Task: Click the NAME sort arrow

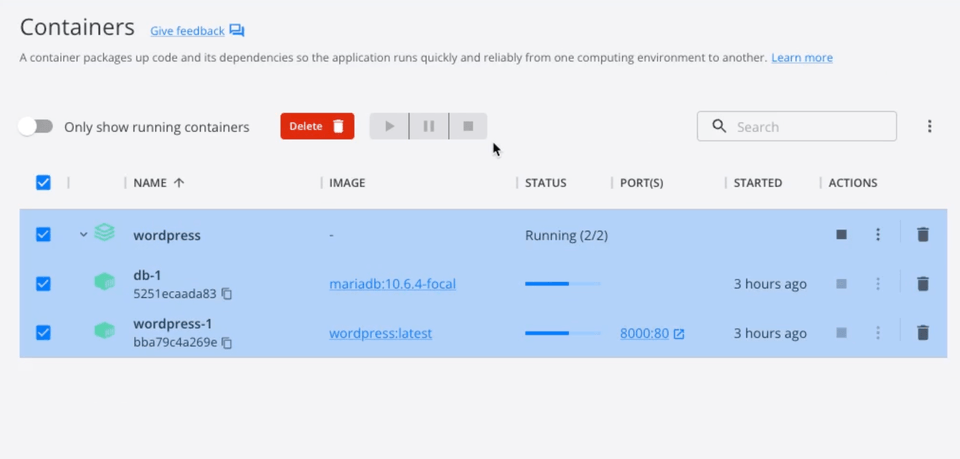Action: point(179,182)
